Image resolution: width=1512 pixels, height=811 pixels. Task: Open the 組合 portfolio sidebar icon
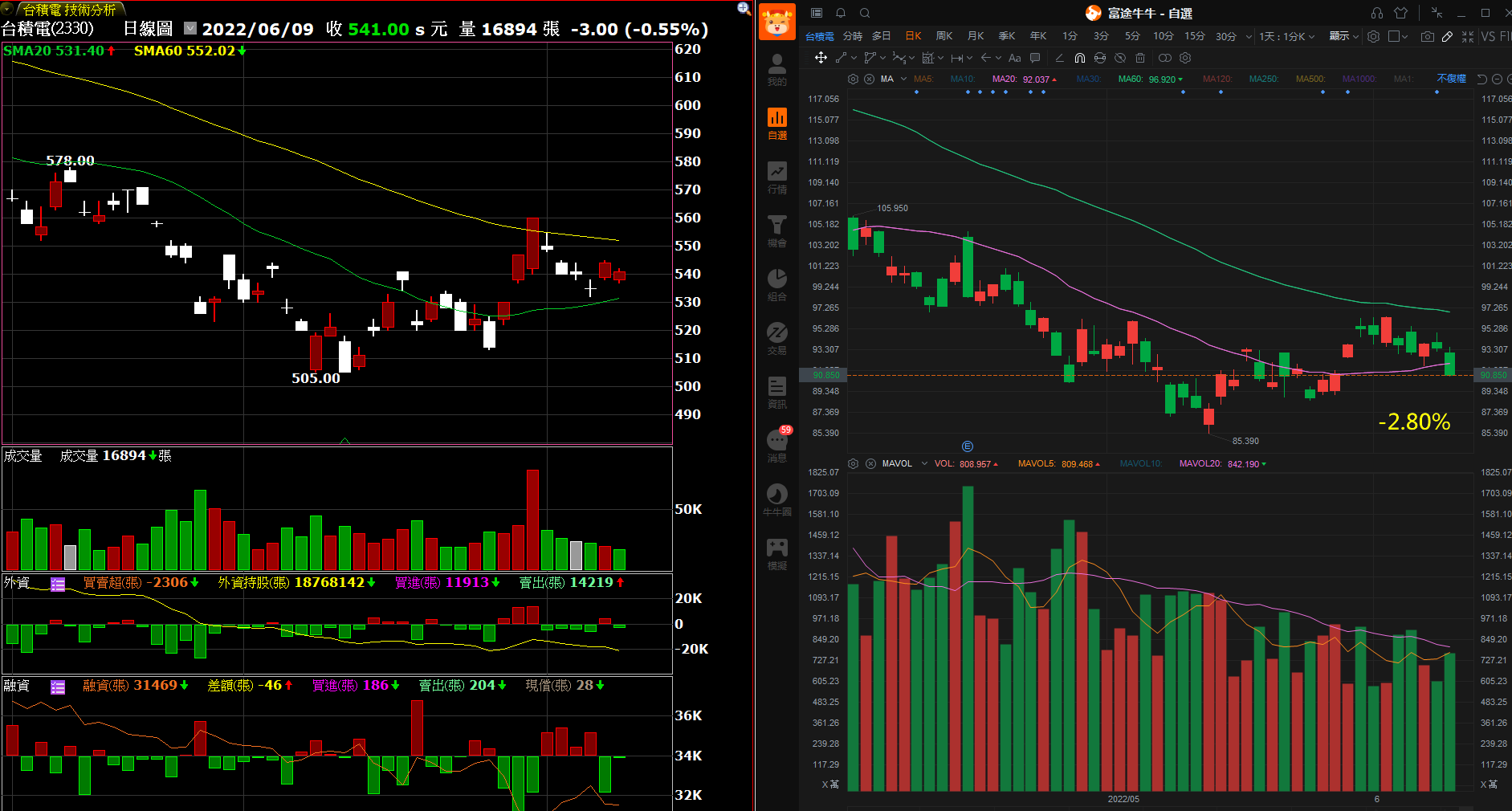click(x=776, y=284)
